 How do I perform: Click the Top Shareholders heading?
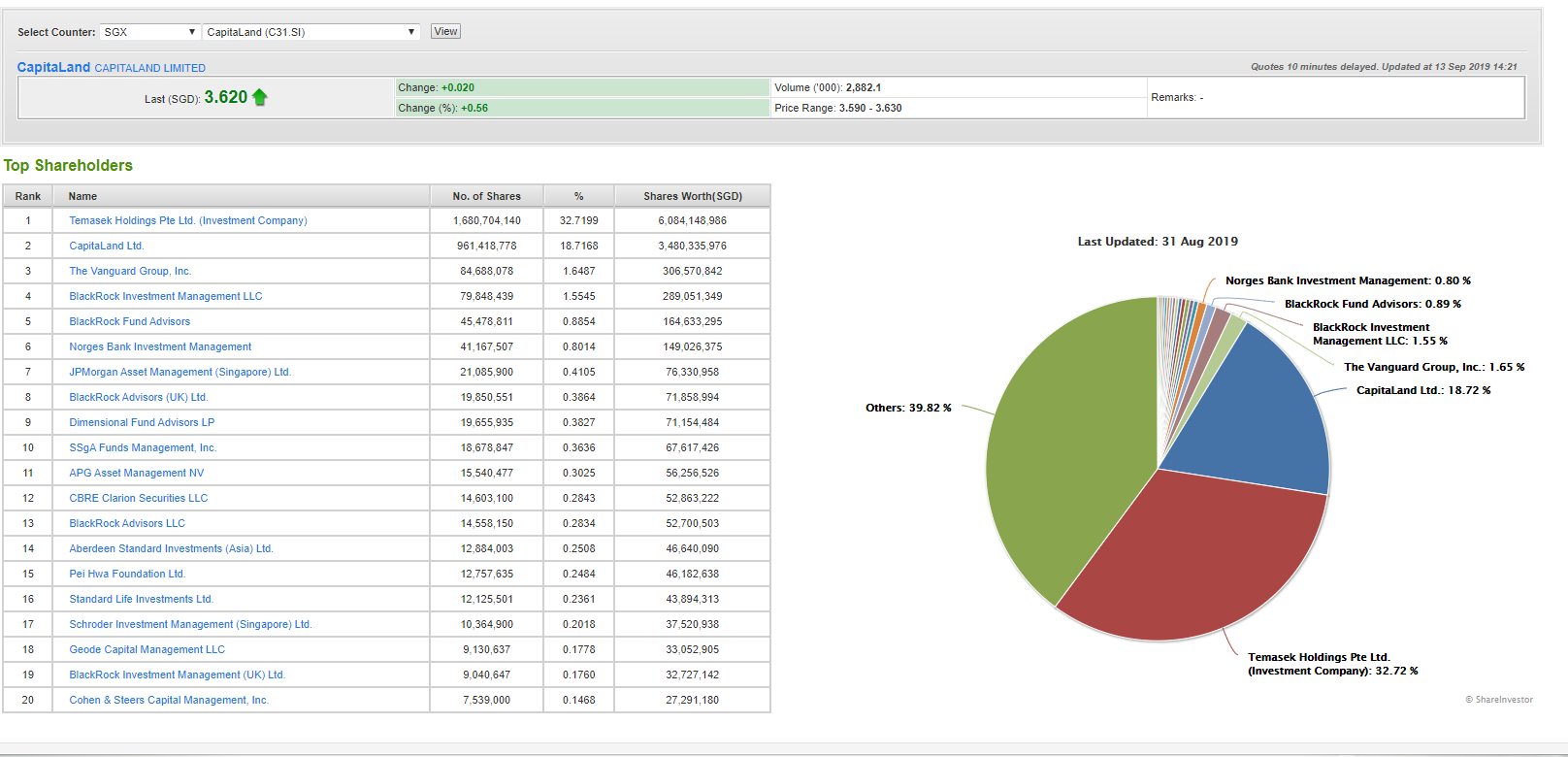click(68, 165)
